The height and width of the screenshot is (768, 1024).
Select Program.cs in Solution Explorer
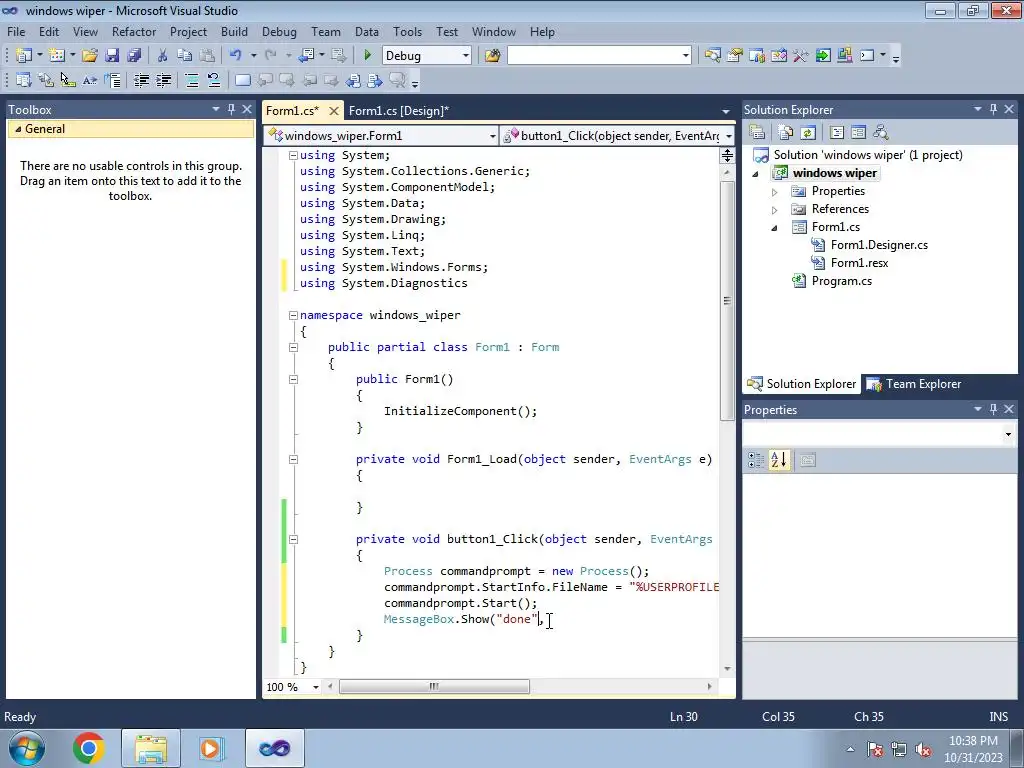(841, 281)
